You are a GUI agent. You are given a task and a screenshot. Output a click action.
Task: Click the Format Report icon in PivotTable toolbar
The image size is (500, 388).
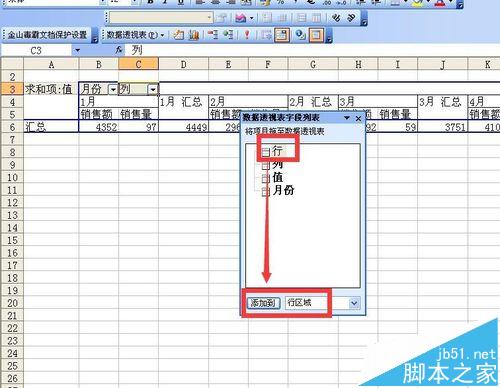pos(178,35)
